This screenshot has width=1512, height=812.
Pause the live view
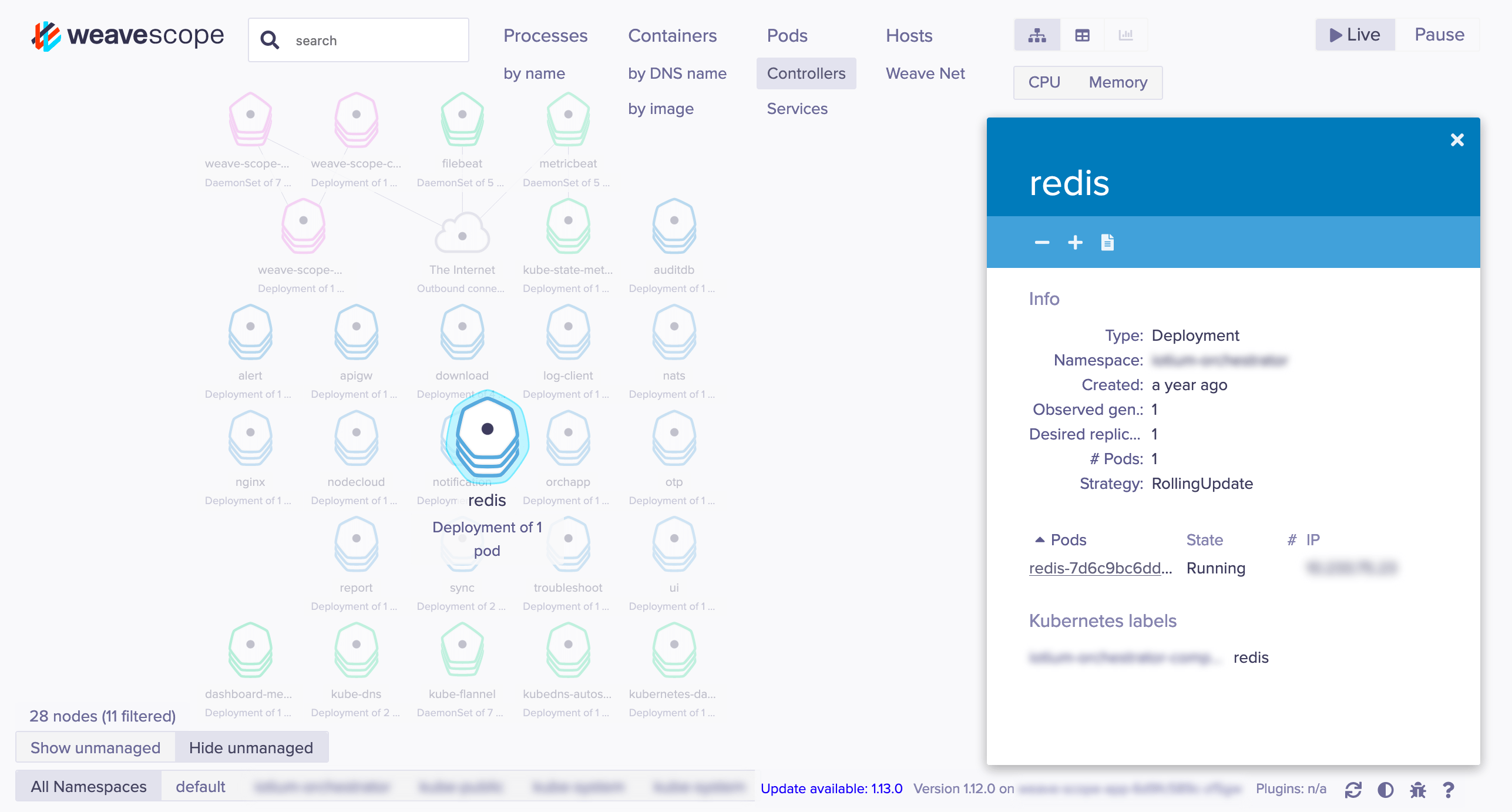[x=1439, y=34]
